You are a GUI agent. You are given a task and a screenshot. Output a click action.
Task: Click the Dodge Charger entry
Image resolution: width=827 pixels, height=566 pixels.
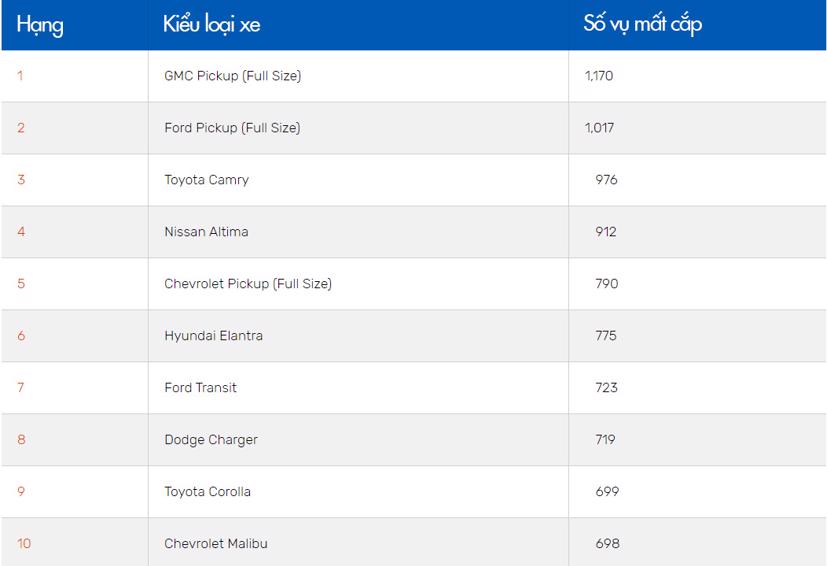pyautogui.click(x=211, y=440)
